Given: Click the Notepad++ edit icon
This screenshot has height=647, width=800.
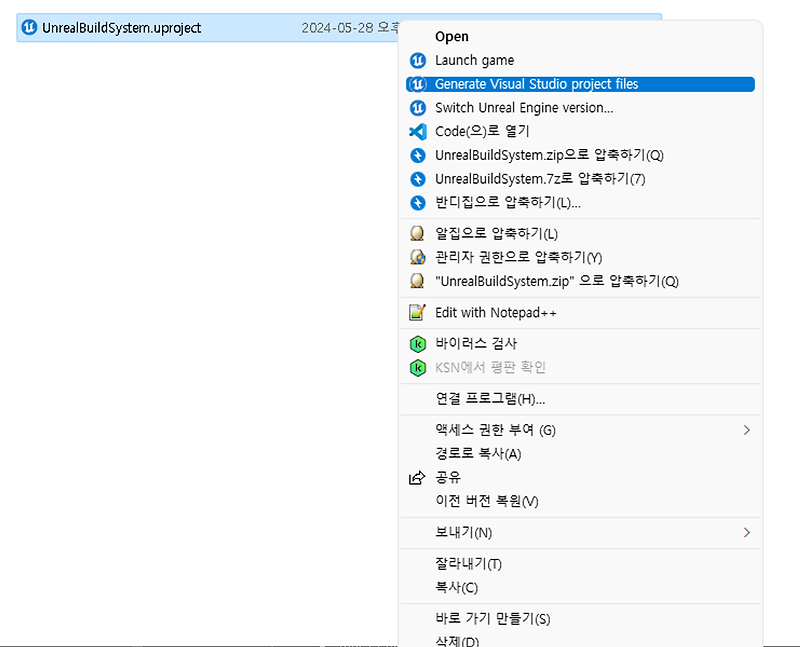Looking at the screenshot, I should pyautogui.click(x=418, y=312).
